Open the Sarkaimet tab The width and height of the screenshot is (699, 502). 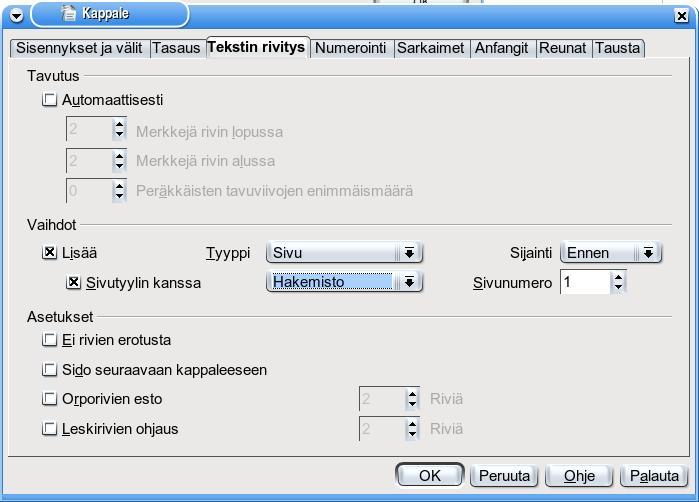pyautogui.click(x=431, y=48)
